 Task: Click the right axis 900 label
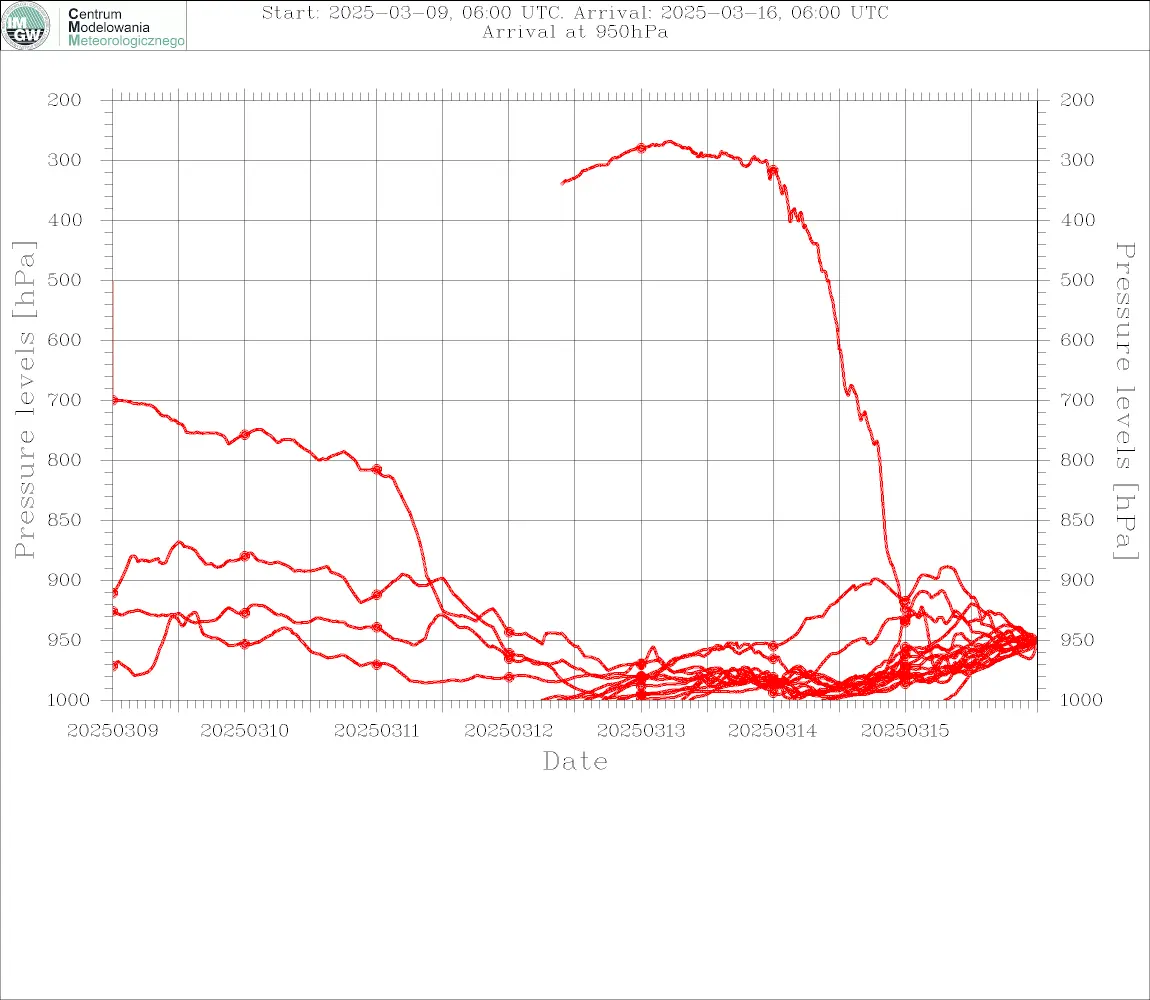coord(1077,580)
